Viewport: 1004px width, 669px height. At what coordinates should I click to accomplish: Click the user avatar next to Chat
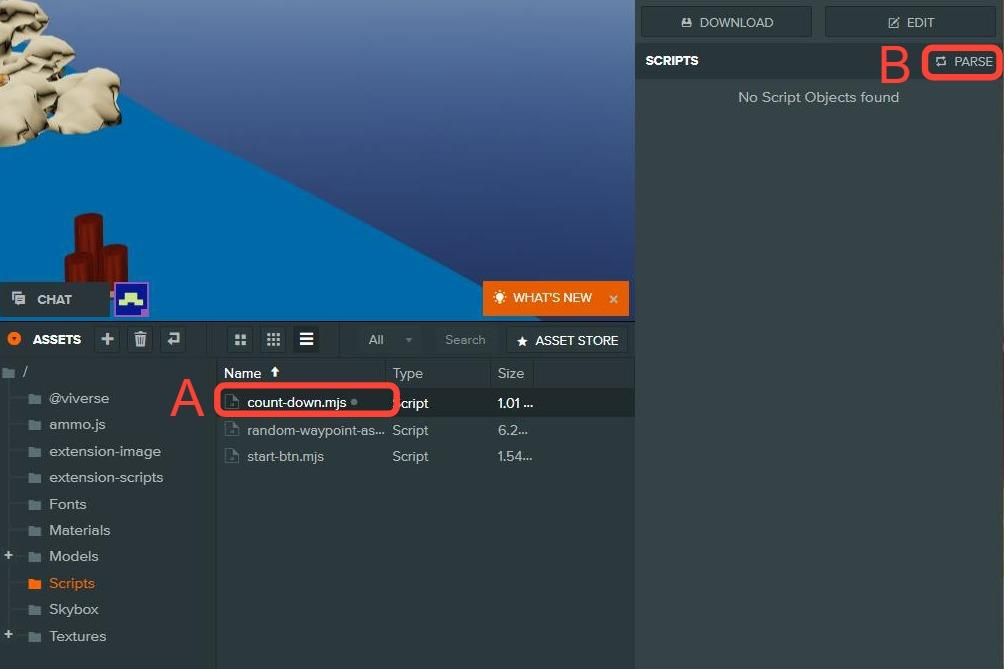132,299
